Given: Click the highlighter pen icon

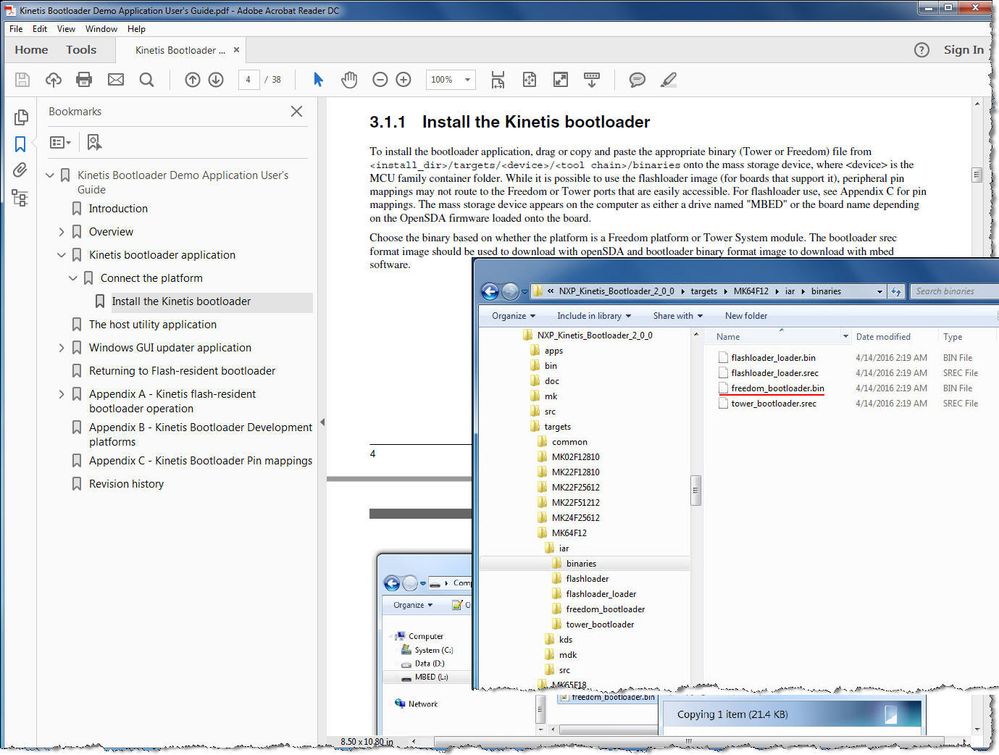Looking at the screenshot, I should tap(668, 80).
